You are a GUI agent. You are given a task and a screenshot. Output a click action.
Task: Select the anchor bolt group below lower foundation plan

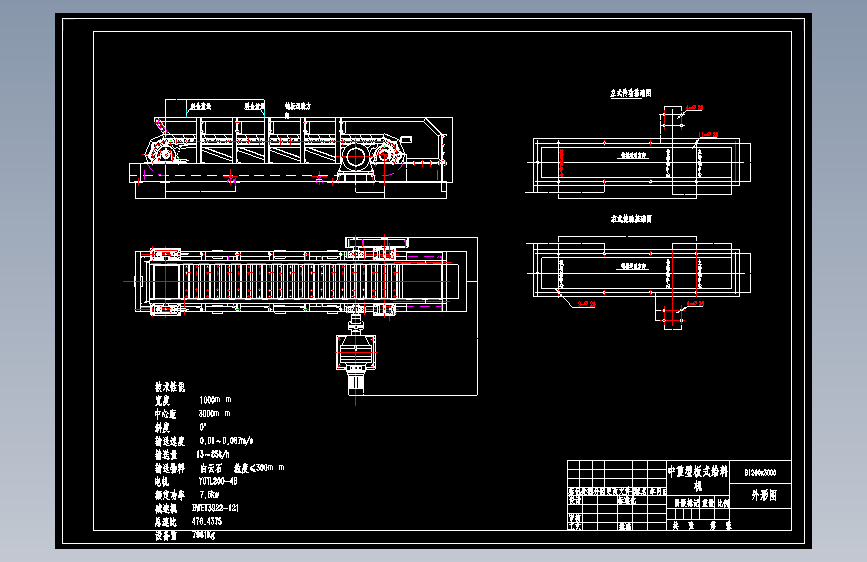click(673, 317)
